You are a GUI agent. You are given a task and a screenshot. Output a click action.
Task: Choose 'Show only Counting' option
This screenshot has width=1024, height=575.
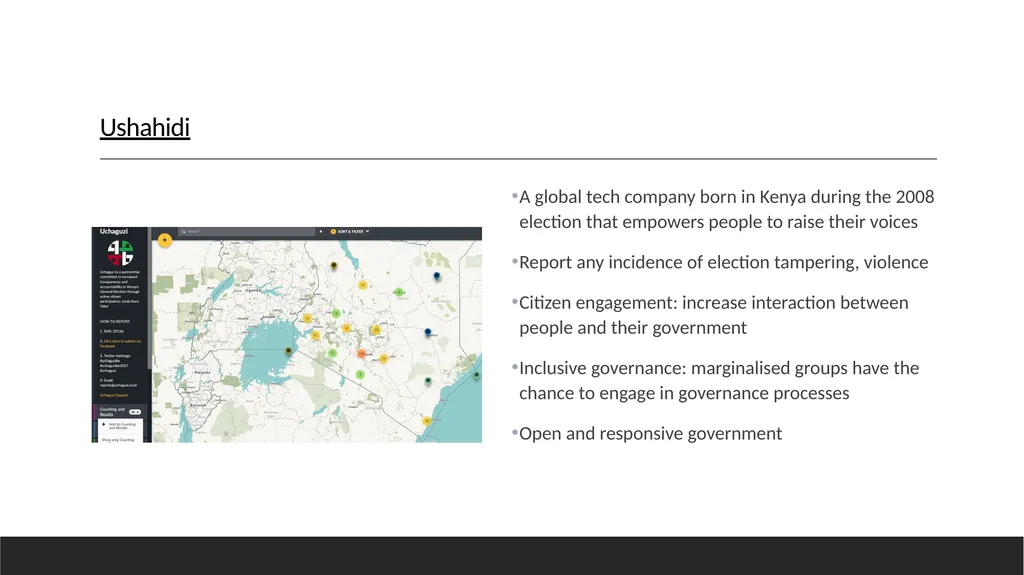pos(118,440)
